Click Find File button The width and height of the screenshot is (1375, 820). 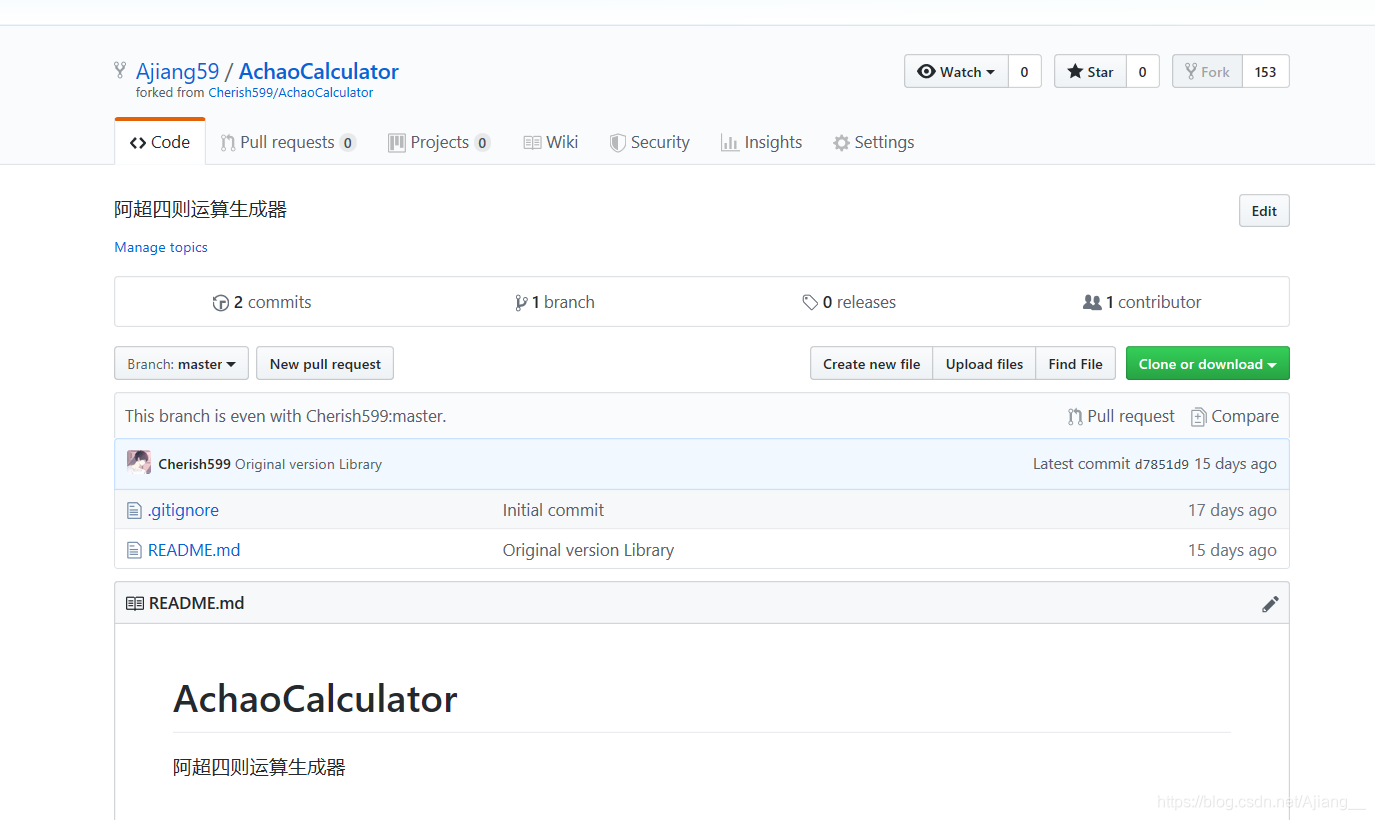click(x=1075, y=364)
